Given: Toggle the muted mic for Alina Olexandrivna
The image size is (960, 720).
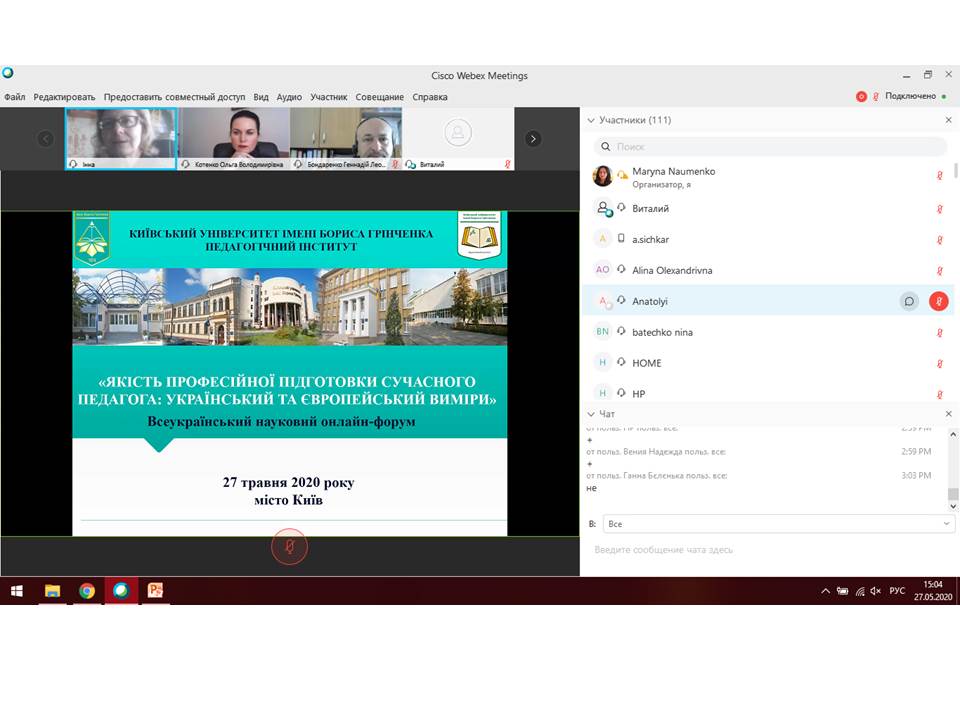Looking at the screenshot, I should tap(939, 270).
